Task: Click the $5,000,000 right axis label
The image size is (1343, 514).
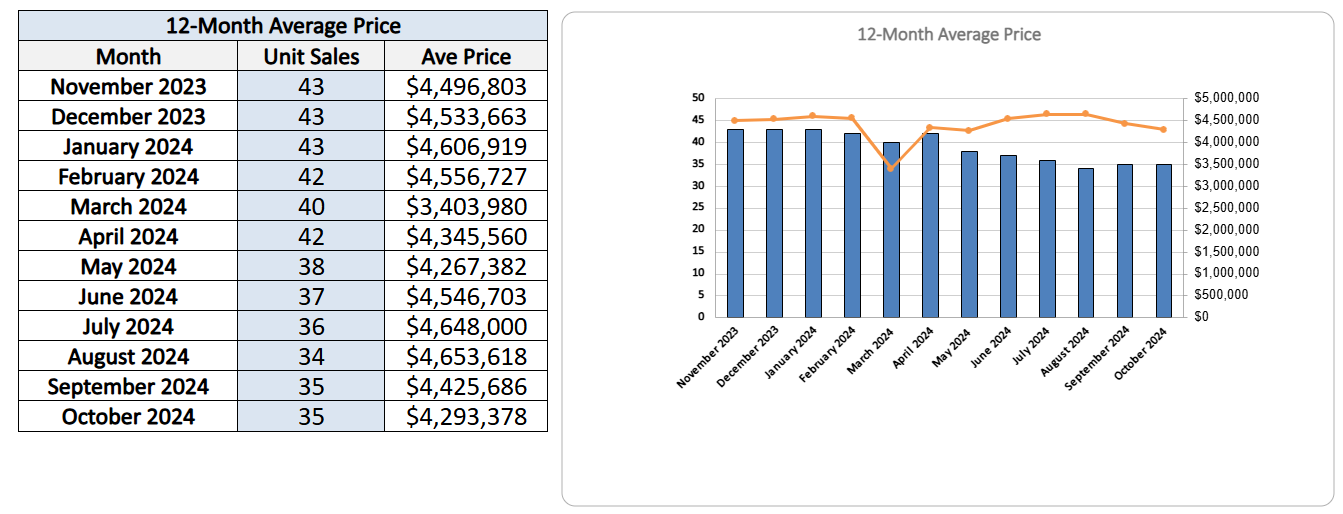Action: pyautogui.click(x=1226, y=98)
